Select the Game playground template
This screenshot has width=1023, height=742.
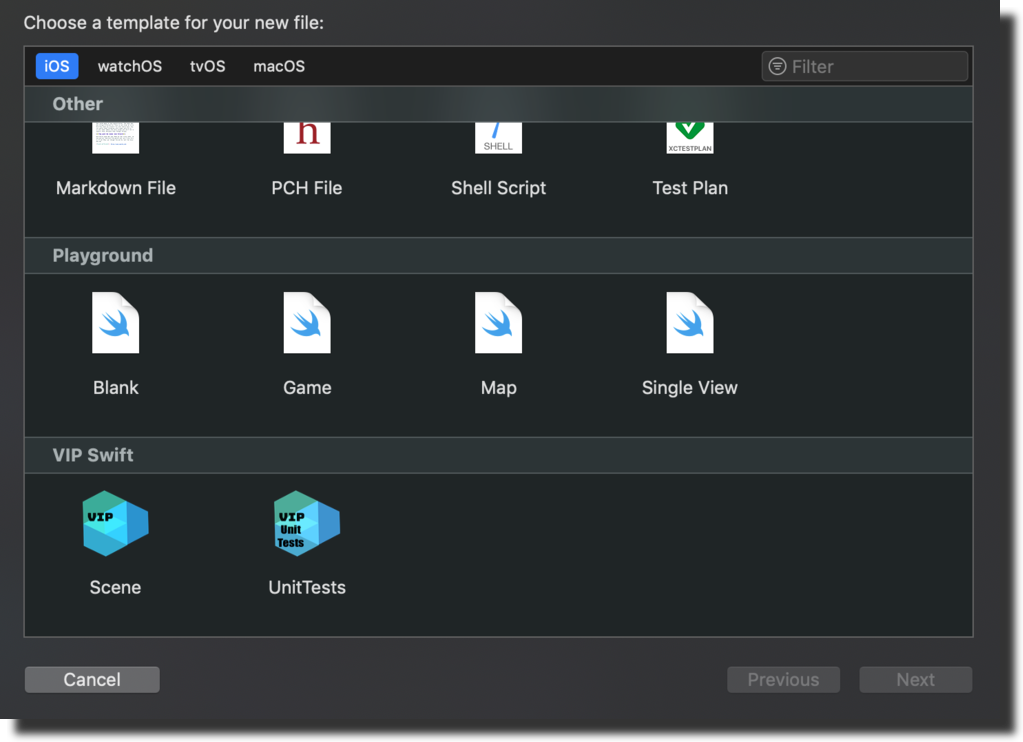click(x=306, y=322)
